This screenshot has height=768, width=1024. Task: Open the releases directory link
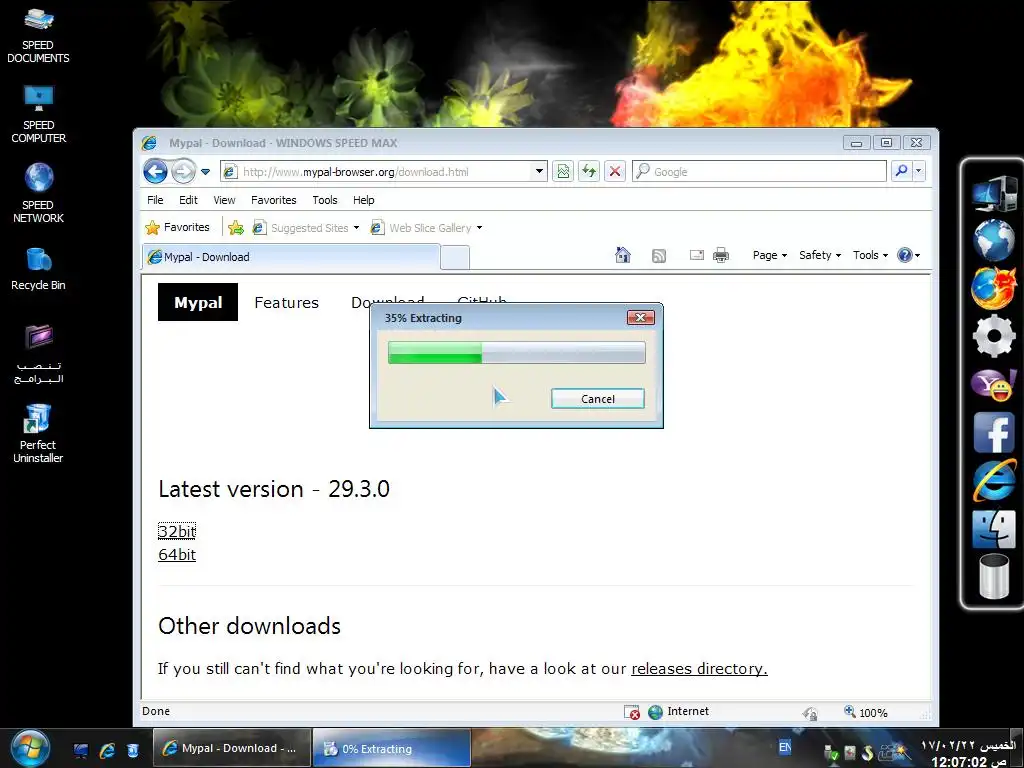tap(699, 669)
